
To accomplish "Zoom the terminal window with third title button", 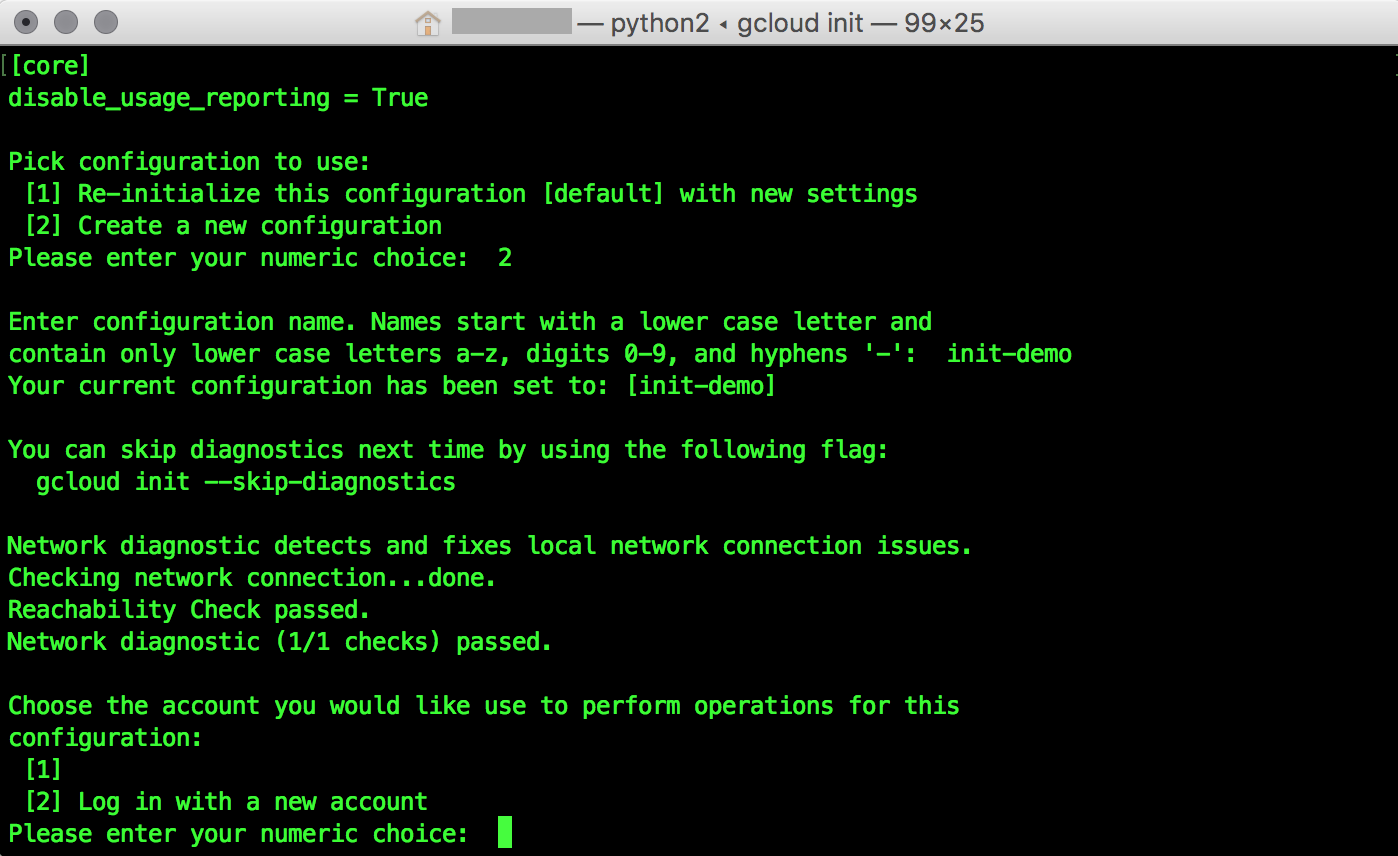I will (x=105, y=21).
